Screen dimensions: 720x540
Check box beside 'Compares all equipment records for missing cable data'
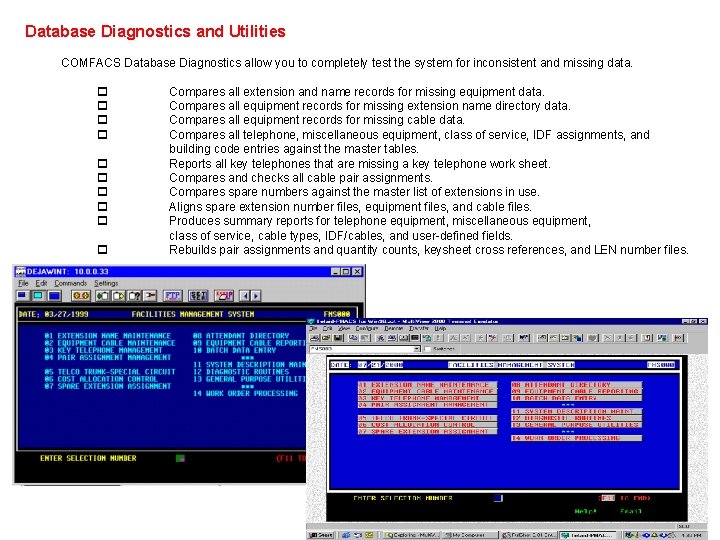click(102, 119)
